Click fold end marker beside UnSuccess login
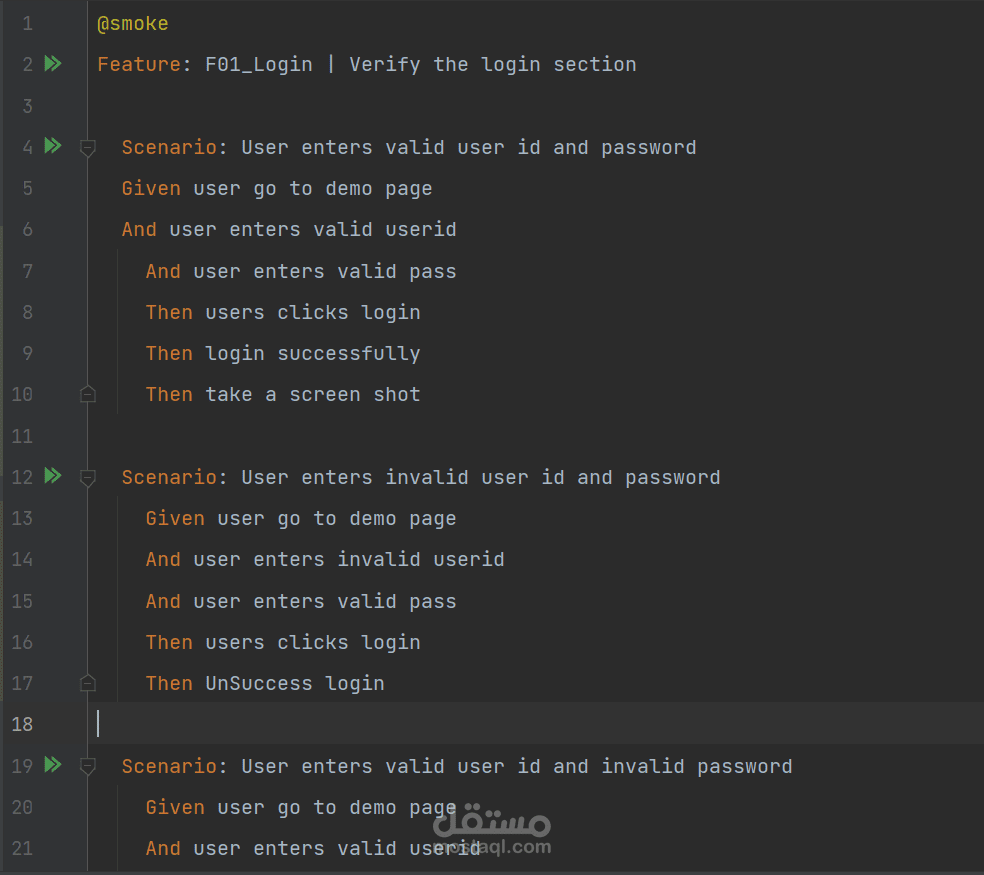The image size is (984, 875). tap(88, 683)
